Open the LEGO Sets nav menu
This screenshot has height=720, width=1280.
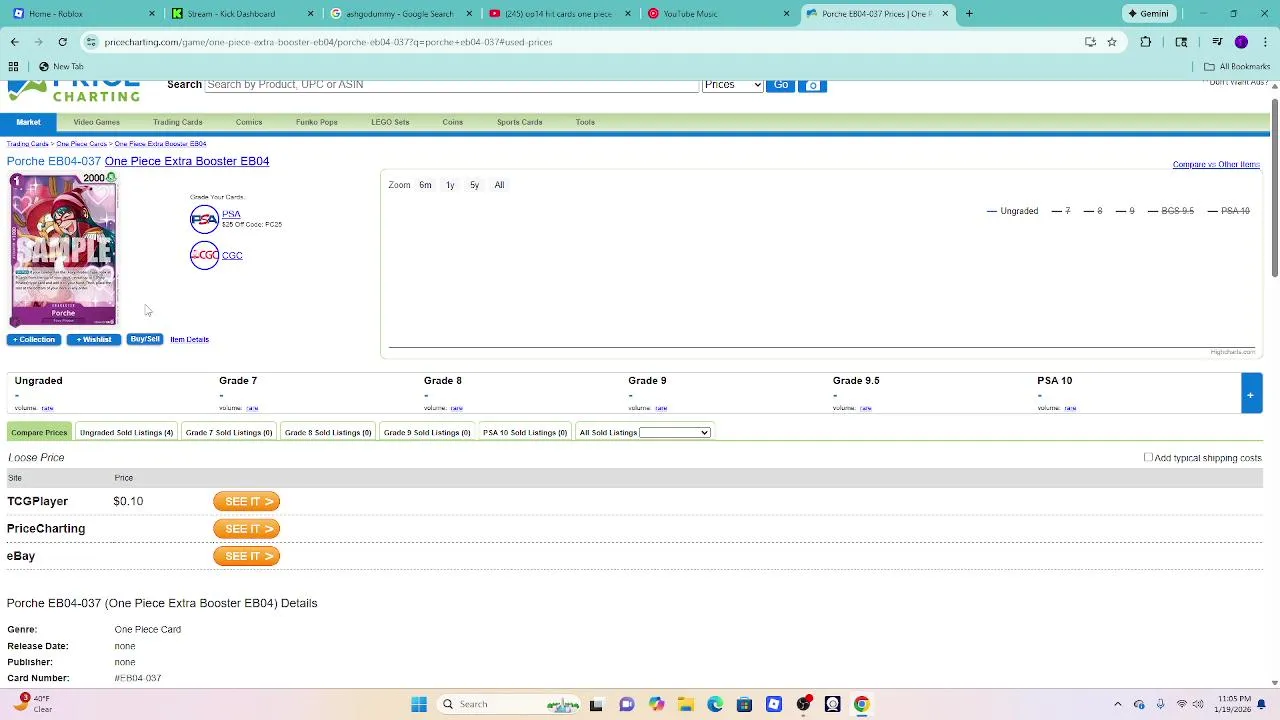tap(390, 122)
